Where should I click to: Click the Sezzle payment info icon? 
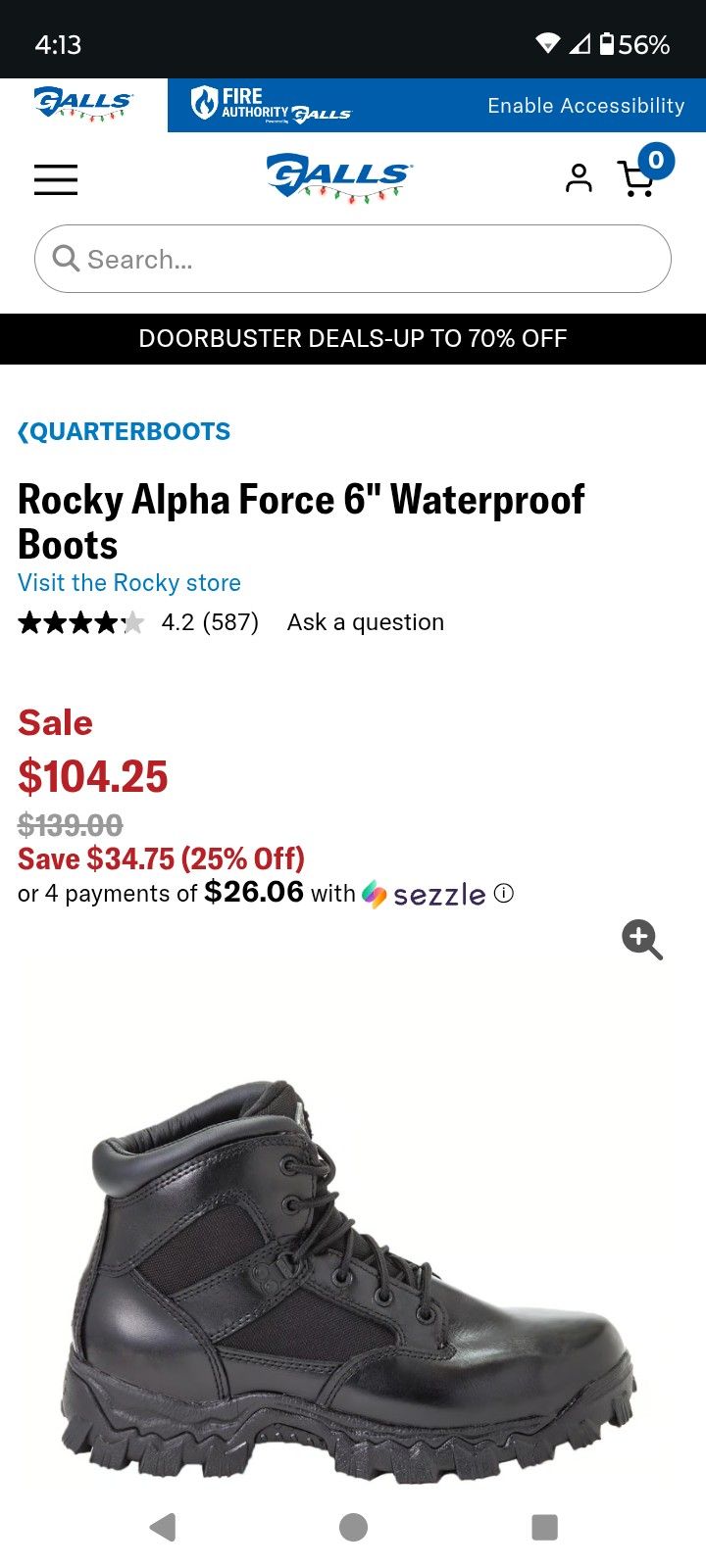503,893
